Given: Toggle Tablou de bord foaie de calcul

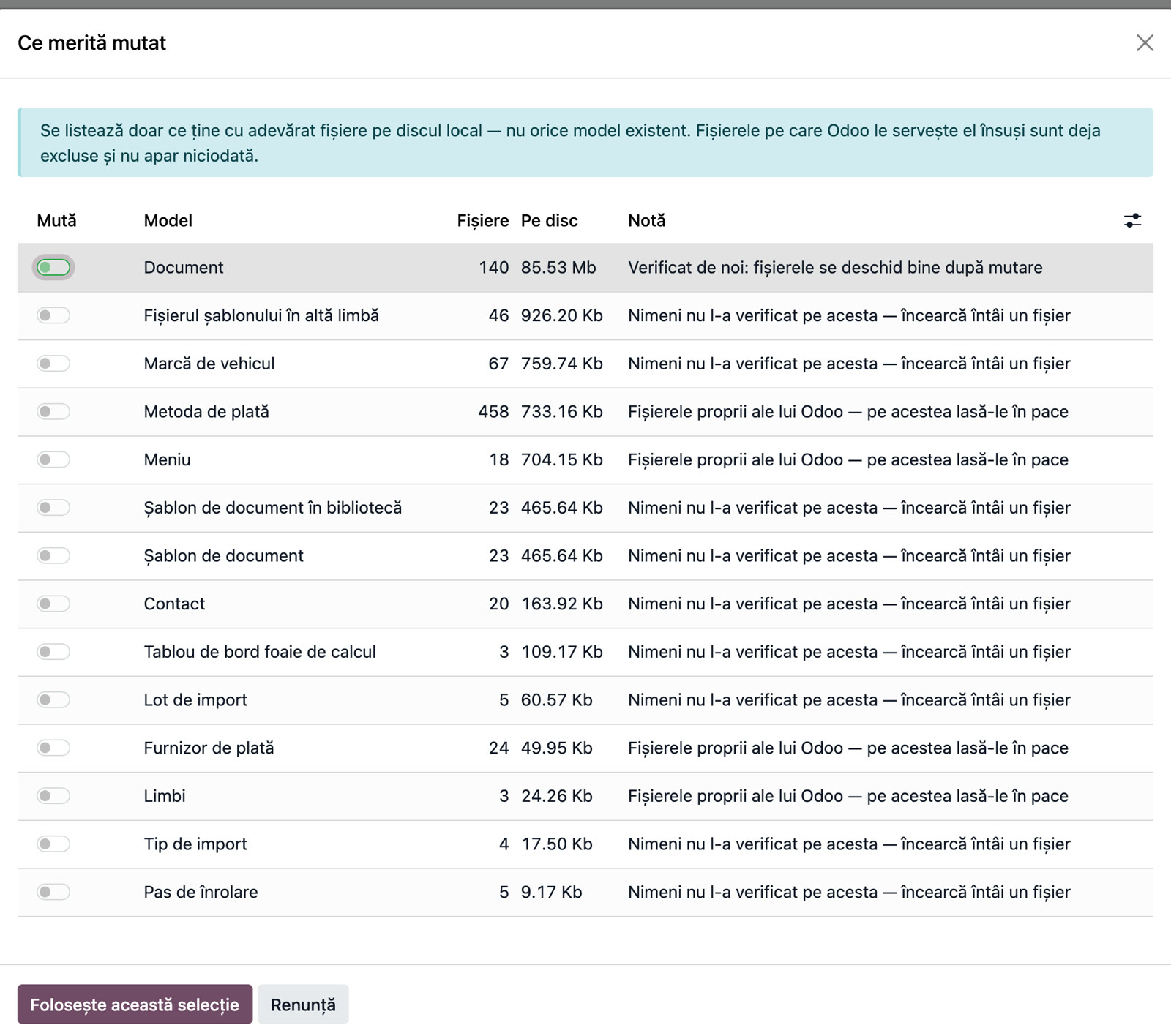Looking at the screenshot, I should pos(53,652).
